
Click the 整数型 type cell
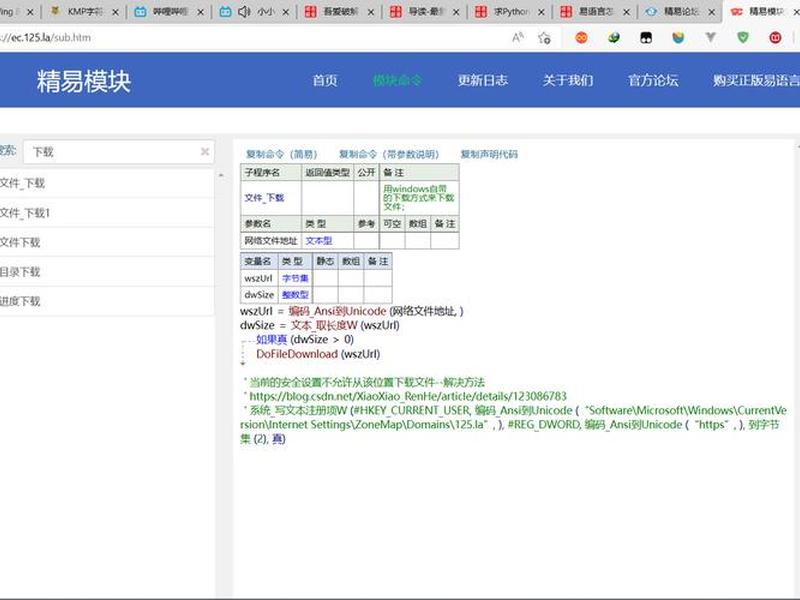295,295
